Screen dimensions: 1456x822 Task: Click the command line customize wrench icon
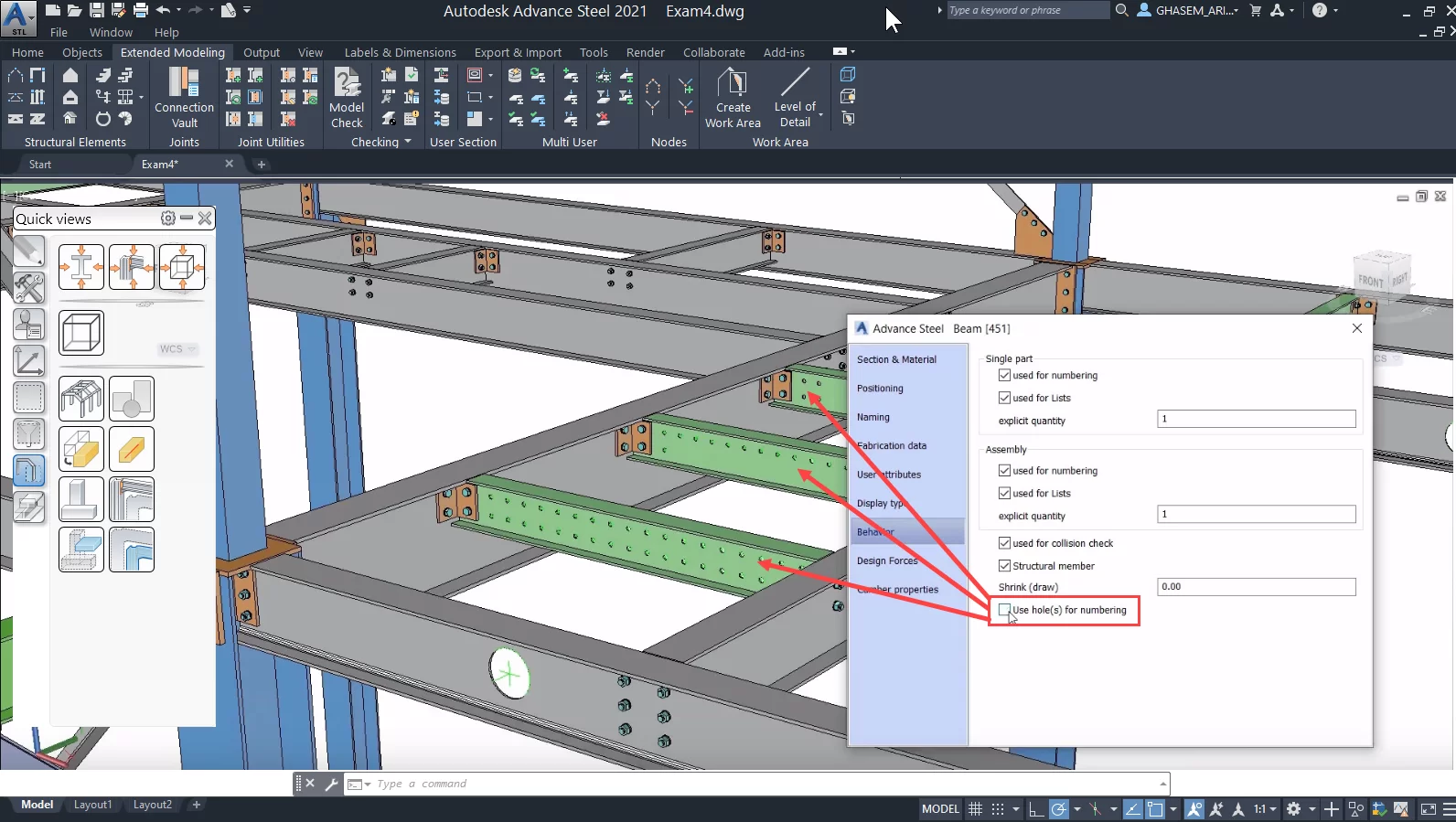coord(331,784)
